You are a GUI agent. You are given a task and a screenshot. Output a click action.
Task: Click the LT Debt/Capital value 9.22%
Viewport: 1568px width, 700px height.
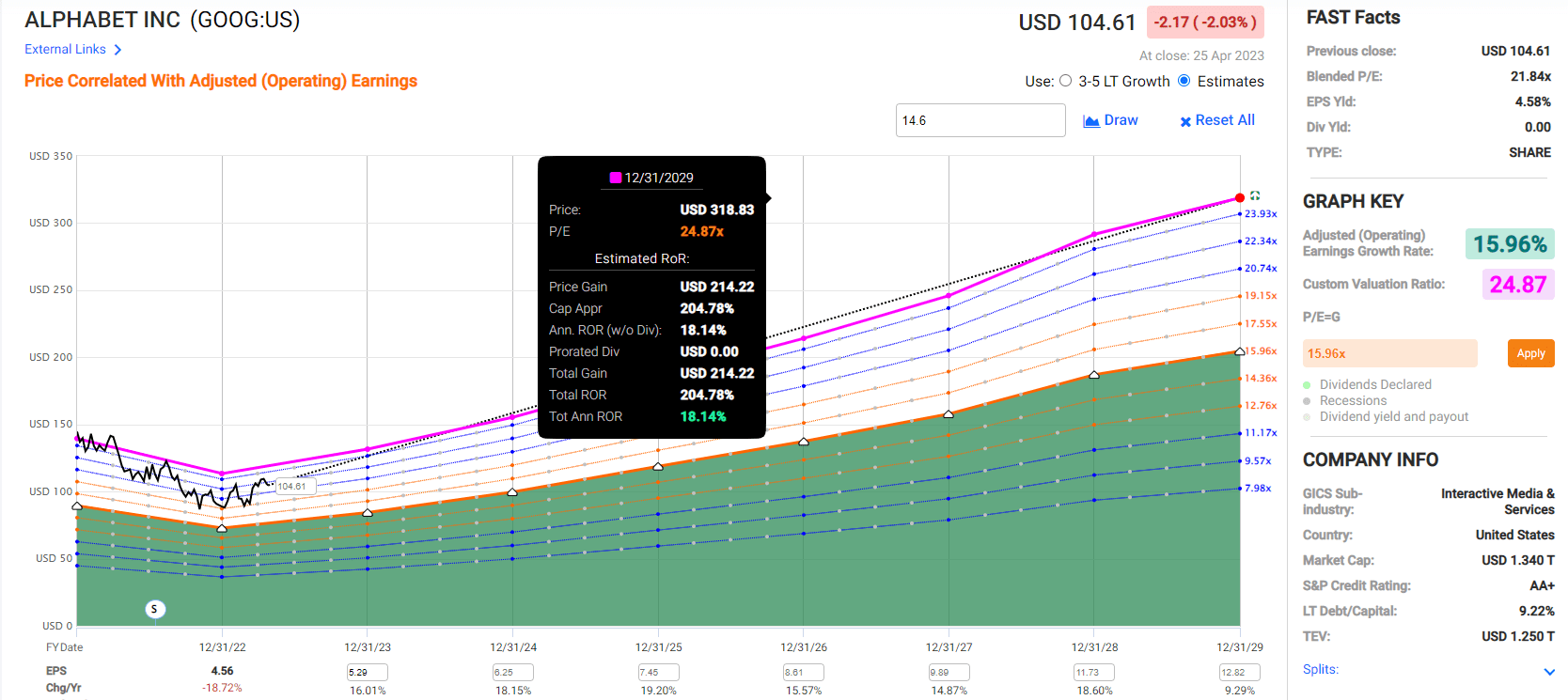(1536, 611)
